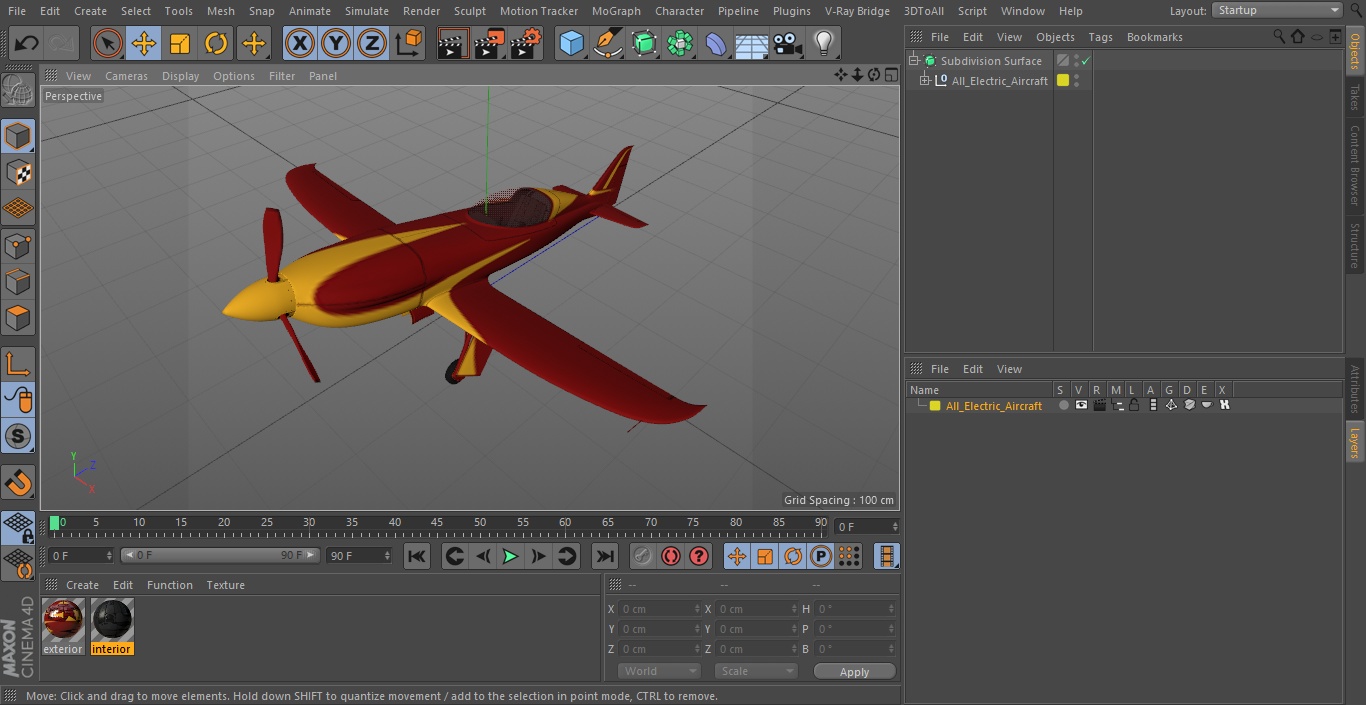Go to the end of animation
The image size is (1366, 705).
(604, 556)
